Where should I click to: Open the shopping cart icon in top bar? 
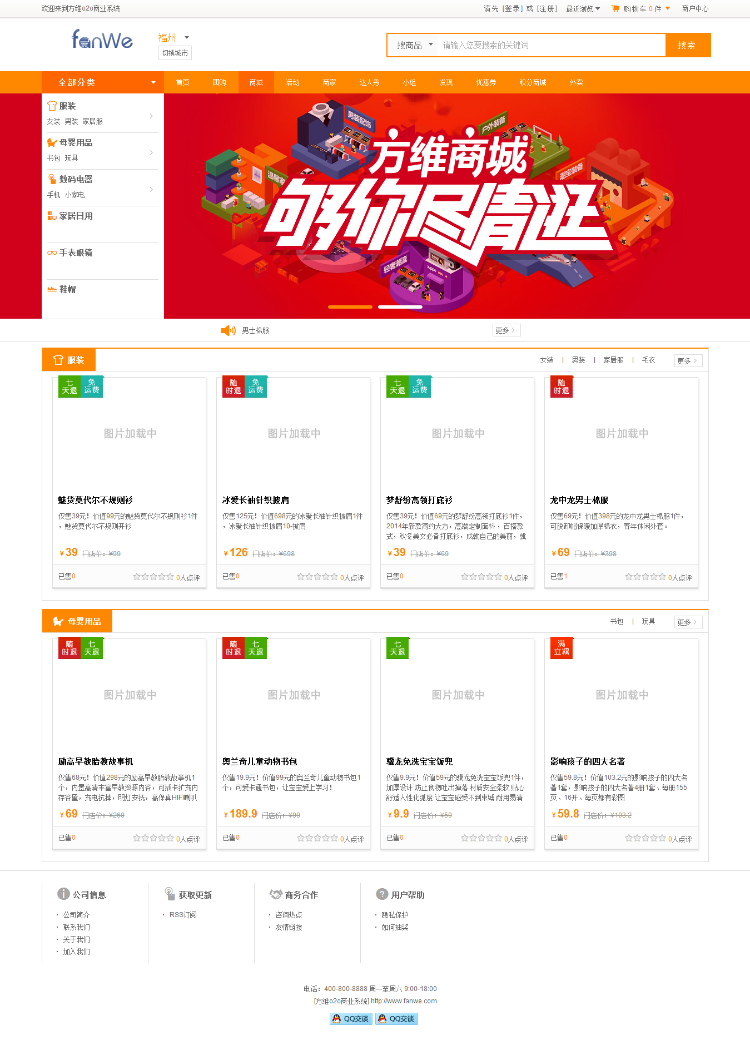coord(615,9)
